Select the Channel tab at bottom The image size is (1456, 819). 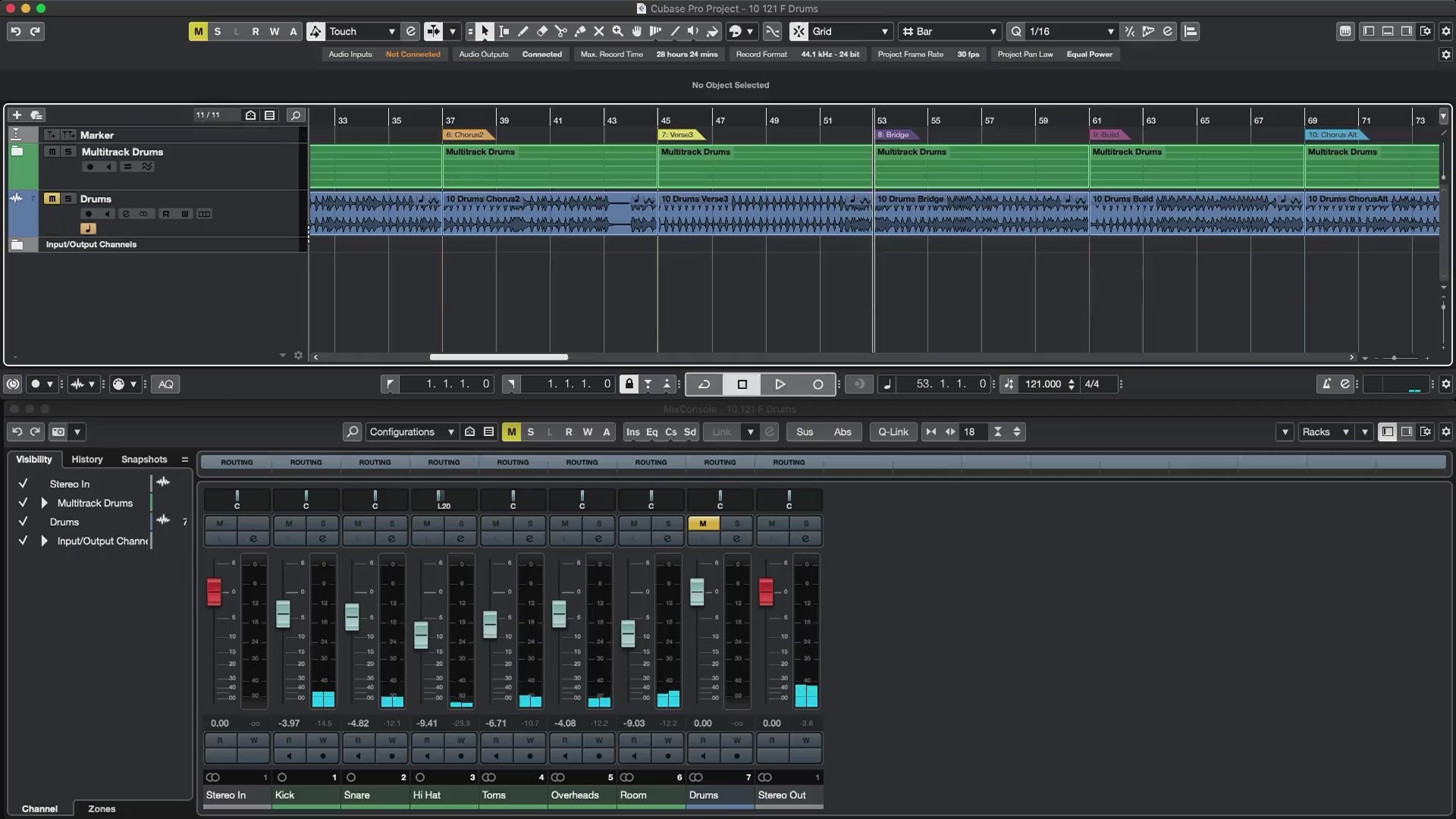39,808
